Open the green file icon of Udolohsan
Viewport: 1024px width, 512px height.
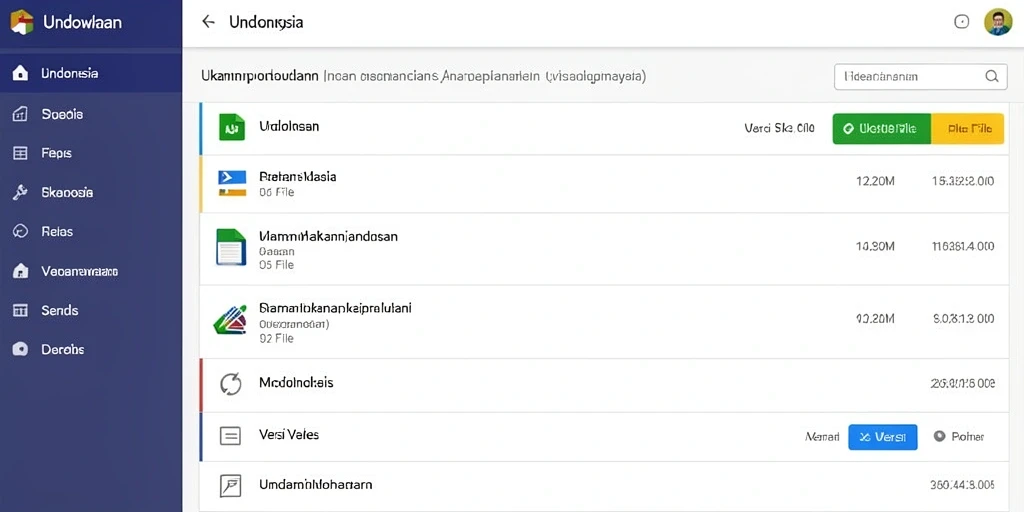coord(231,127)
